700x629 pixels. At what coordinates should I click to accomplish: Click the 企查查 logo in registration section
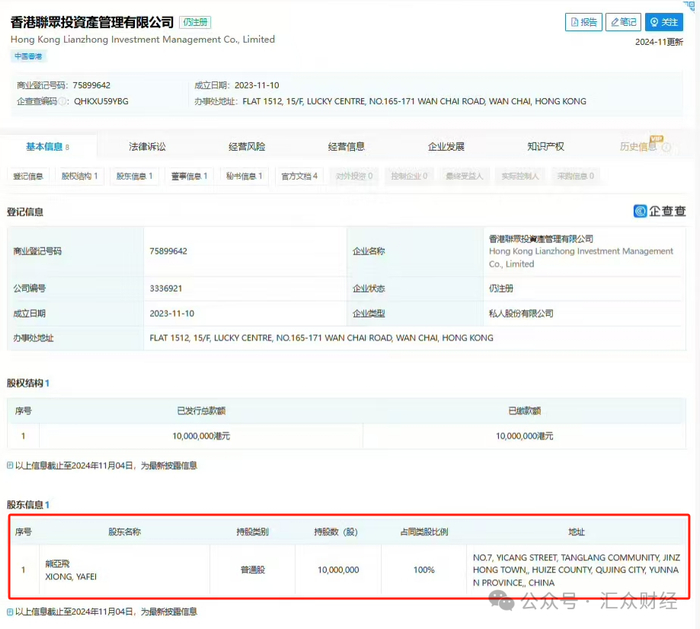point(660,211)
